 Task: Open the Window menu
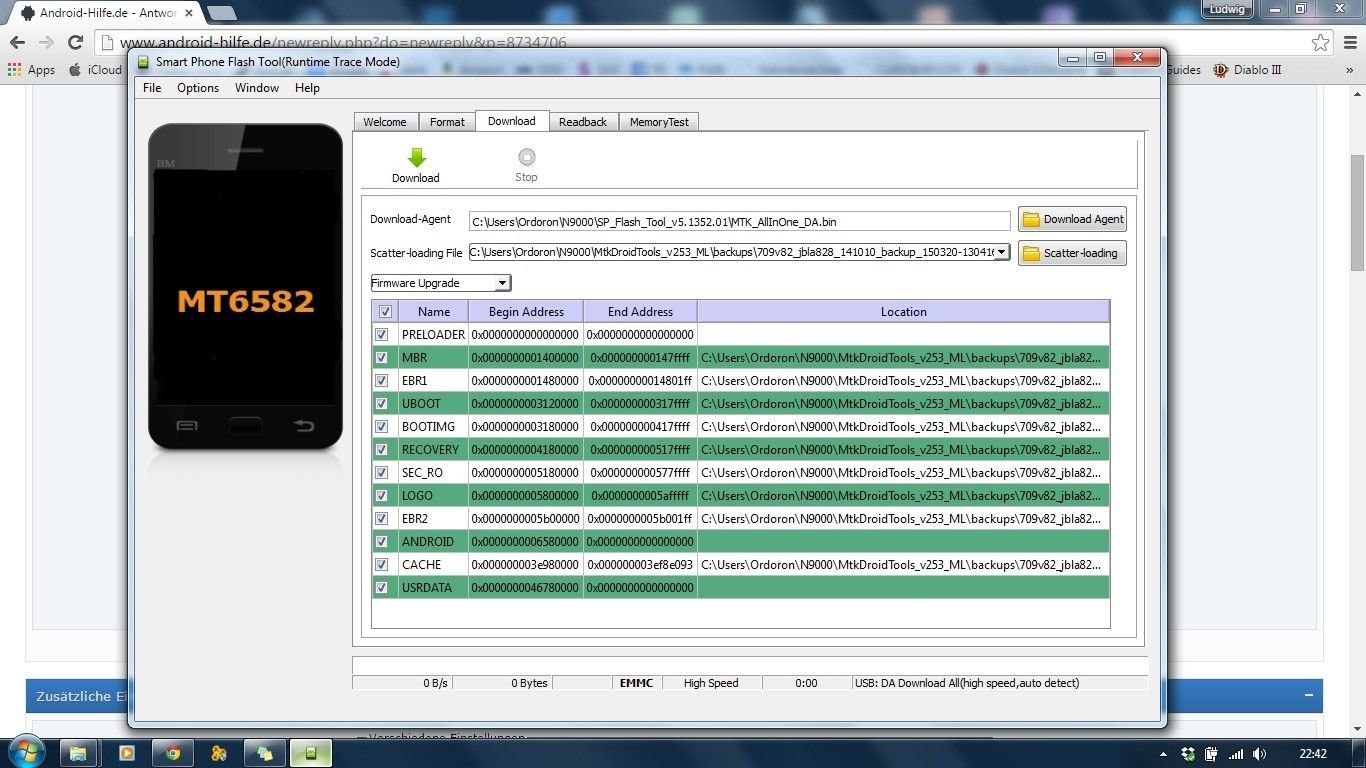pos(257,88)
